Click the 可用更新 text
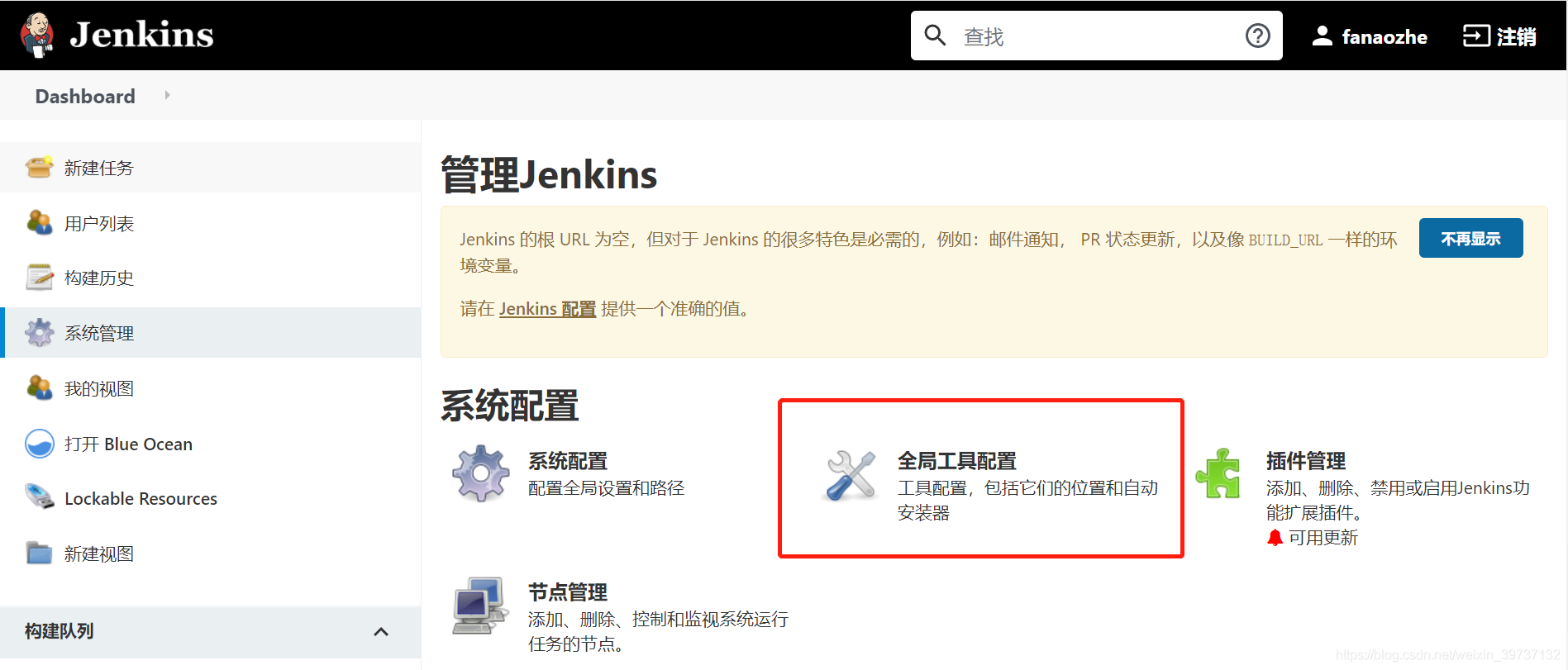This screenshot has height=670, width=1568. pos(1323,538)
